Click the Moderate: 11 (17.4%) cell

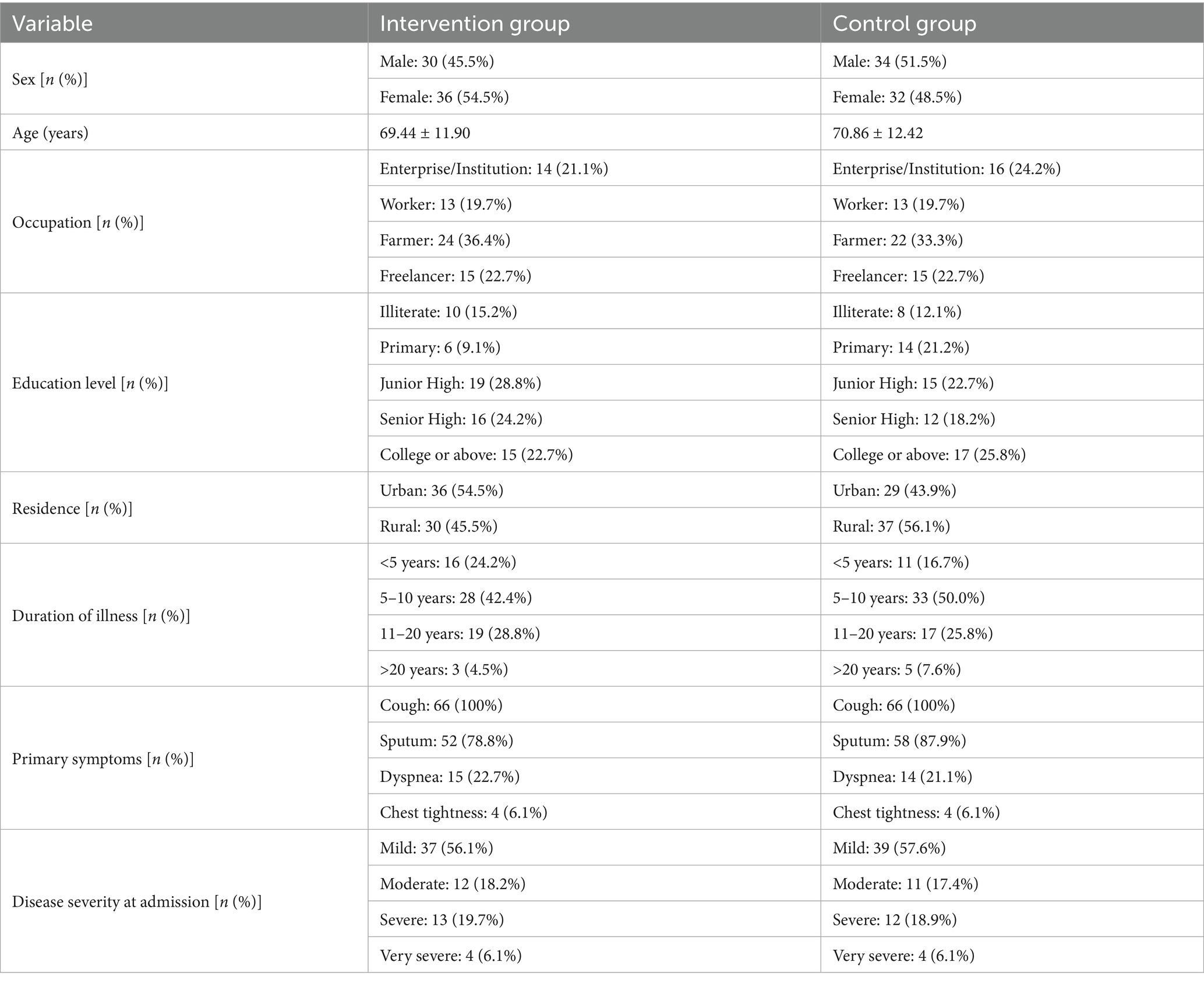pos(905,884)
